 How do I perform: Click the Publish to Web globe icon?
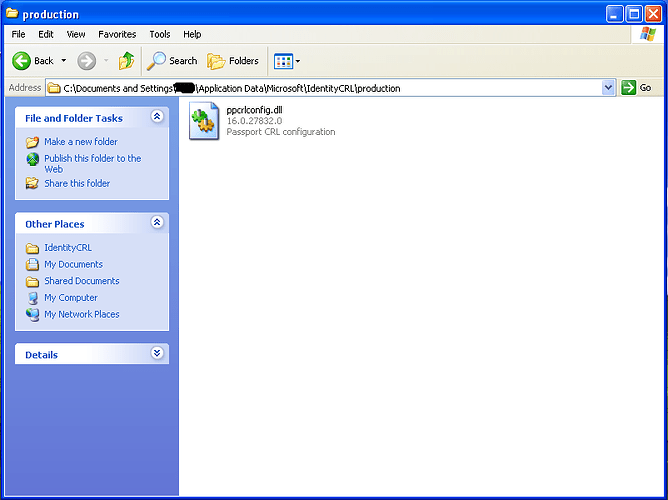(32, 159)
